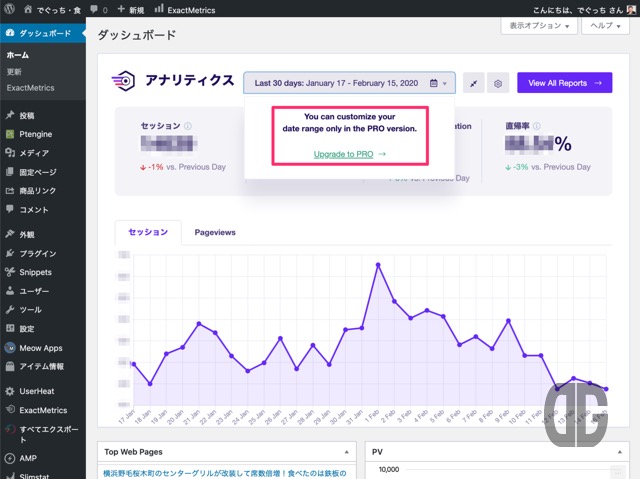The height and width of the screenshot is (479, 640).
Task: Click the user avatar at top right
Action: (x=631, y=9)
